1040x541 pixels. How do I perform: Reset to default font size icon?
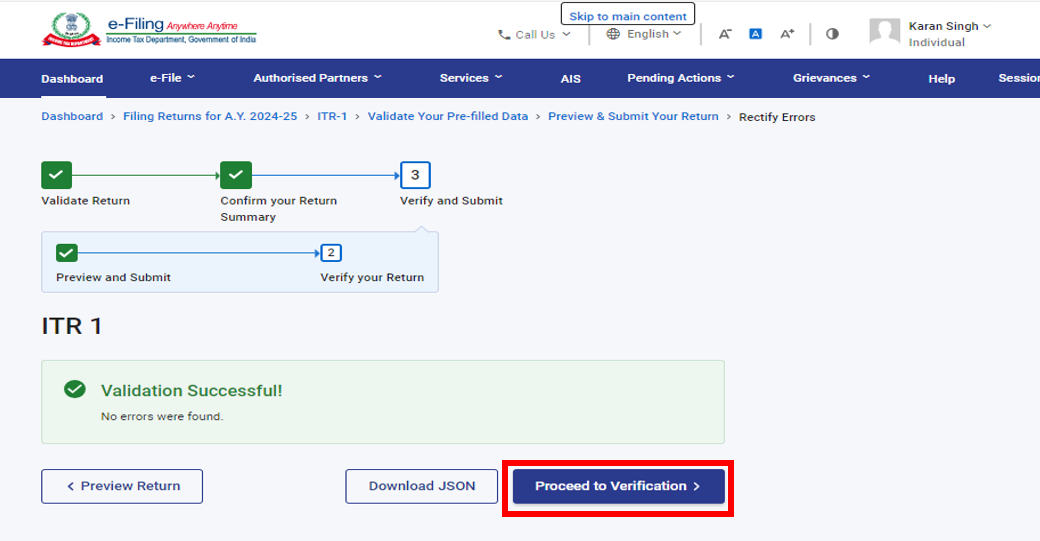point(756,34)
